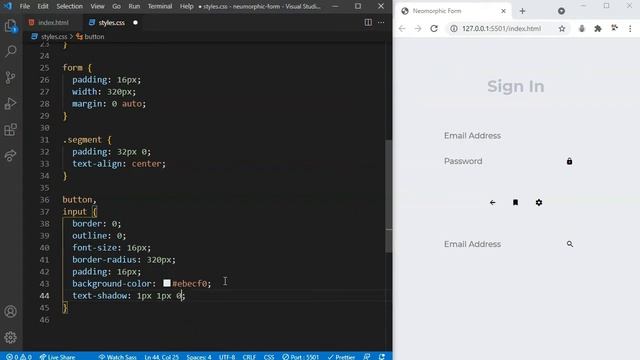Image resolution: width=640 pixels, height=360 pixels.
Task: Open the Source Control view
Action: coord(11,78)
